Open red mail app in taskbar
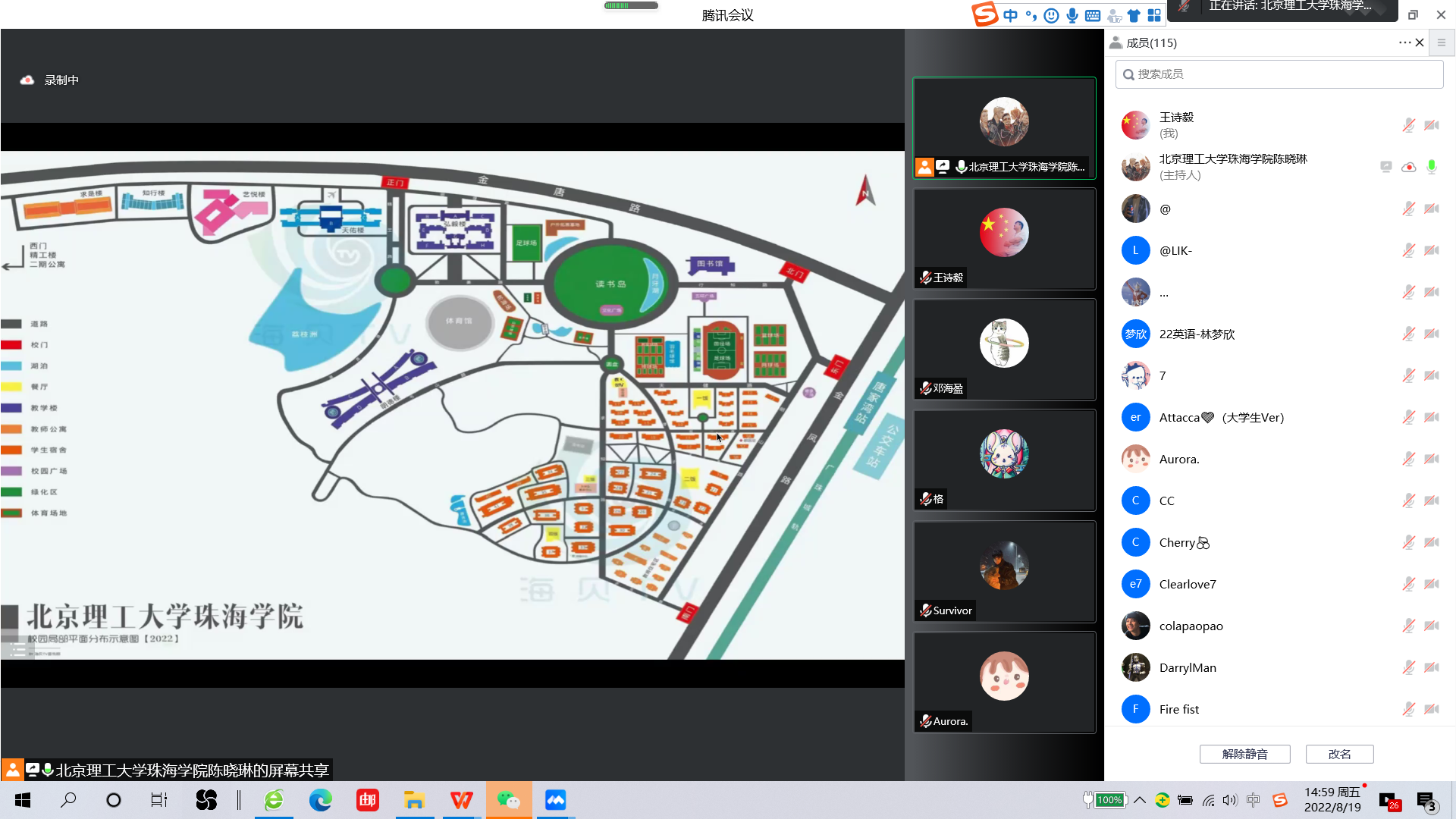Screen dimensions: 1456x819 tap(367, 800)
